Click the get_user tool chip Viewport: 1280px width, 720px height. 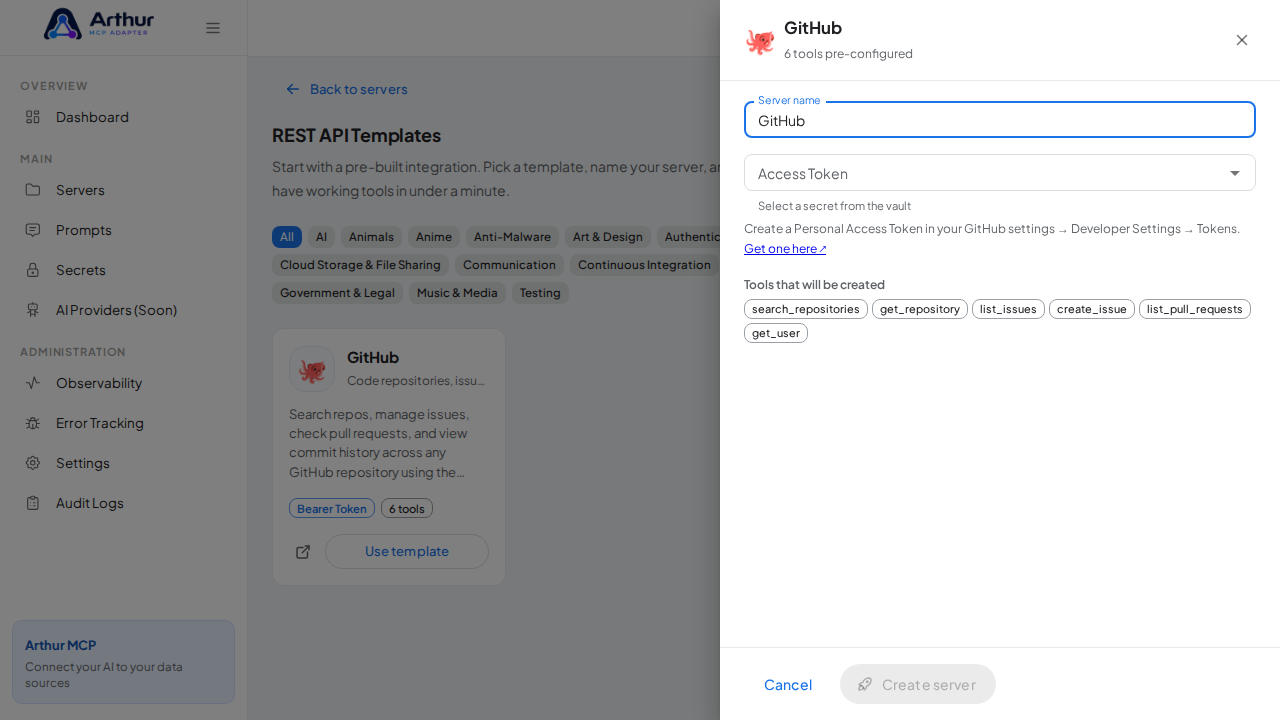pos(776,333)
